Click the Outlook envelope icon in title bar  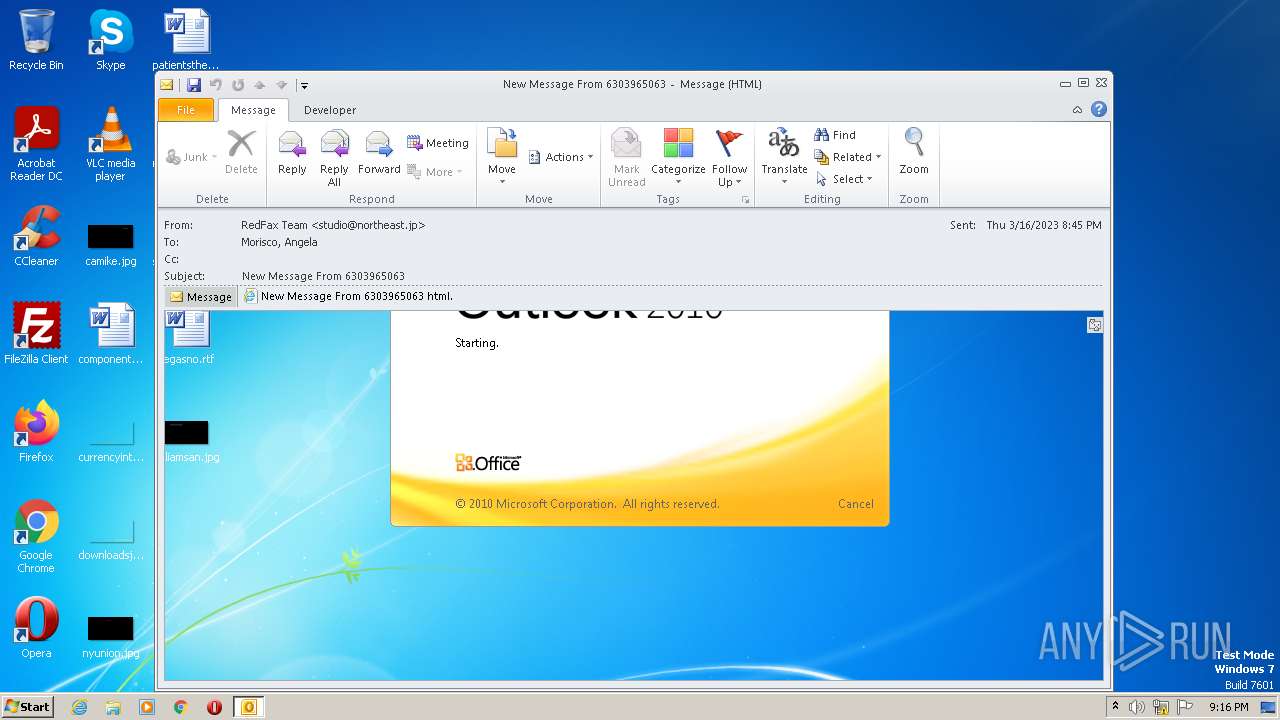[x=167, y=85]
